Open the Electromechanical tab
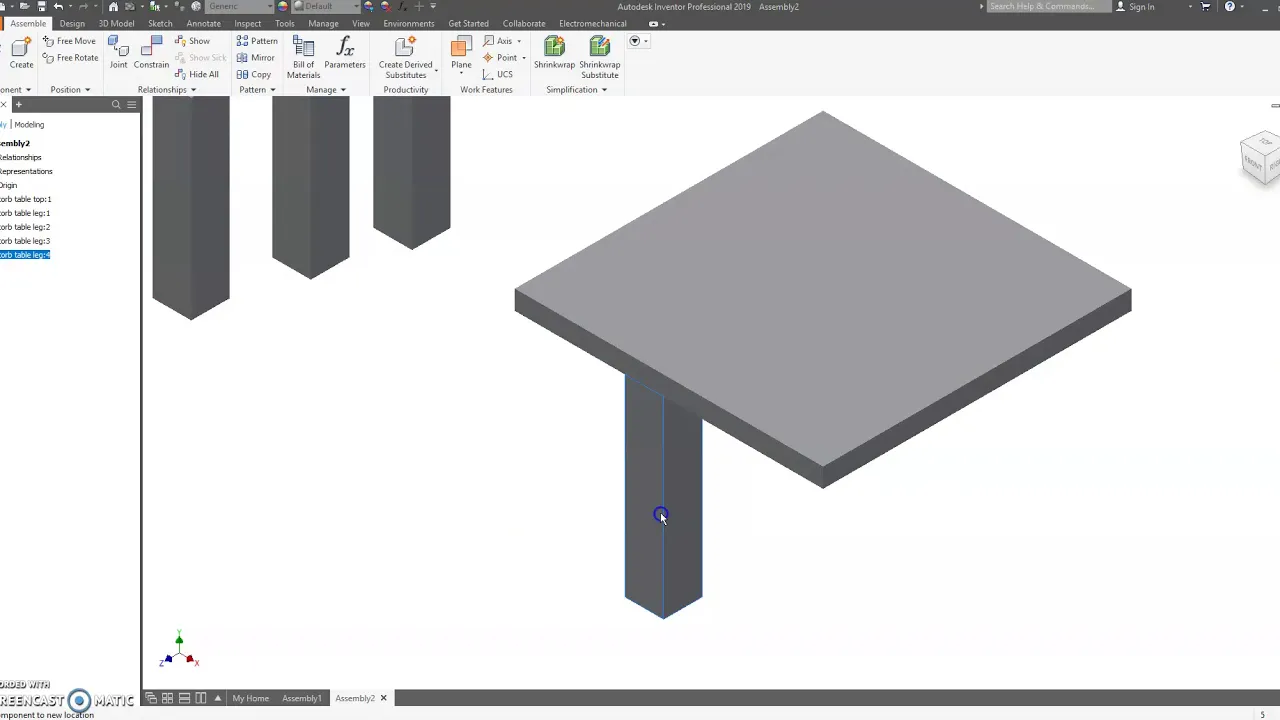1280x720 pixels. (593, 23)
